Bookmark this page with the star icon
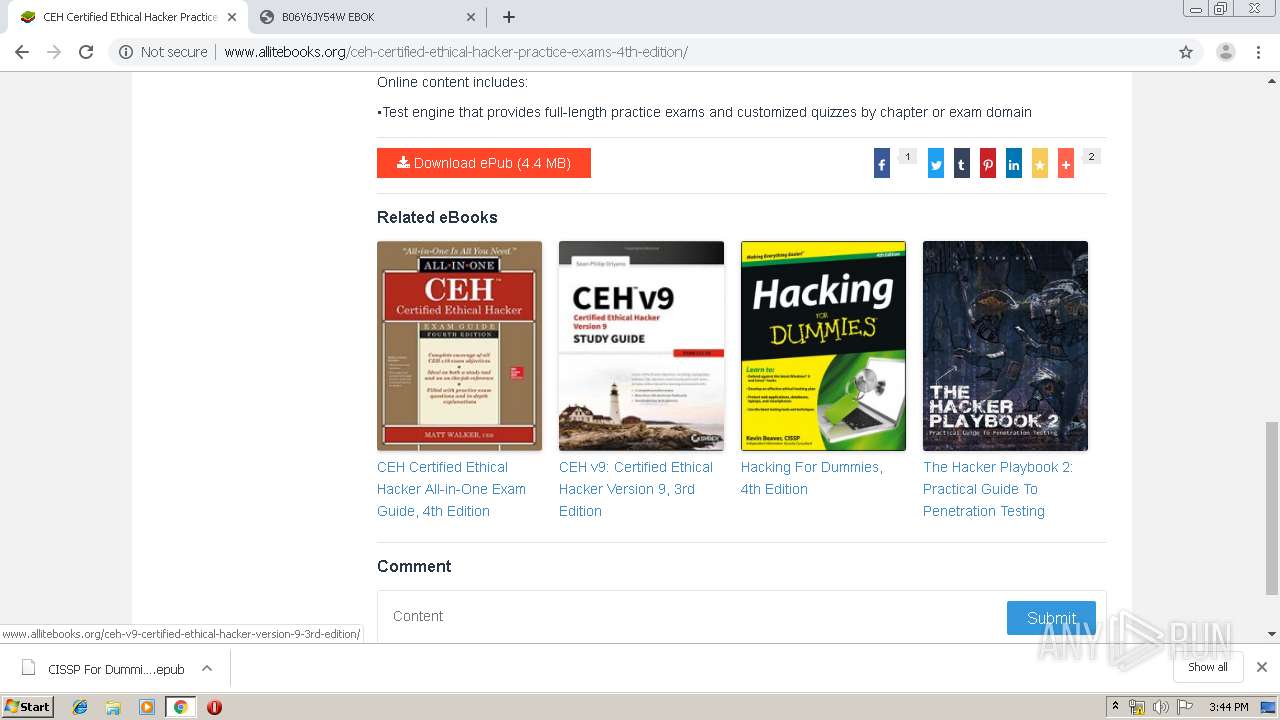Screen dimensions: 1280x720 click(x=1186, y=52)
